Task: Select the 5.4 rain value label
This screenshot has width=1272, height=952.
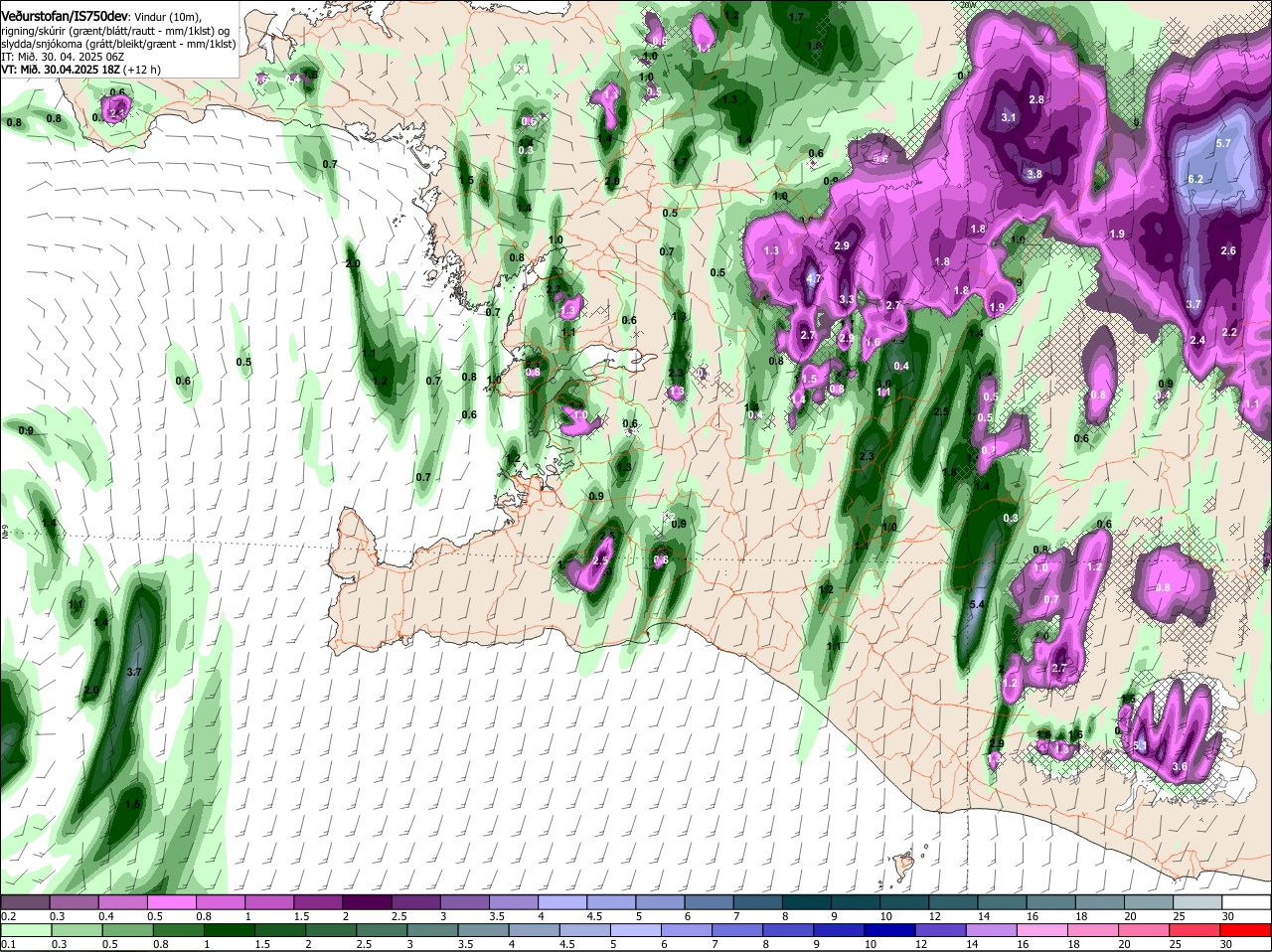Action: (976, 604)
